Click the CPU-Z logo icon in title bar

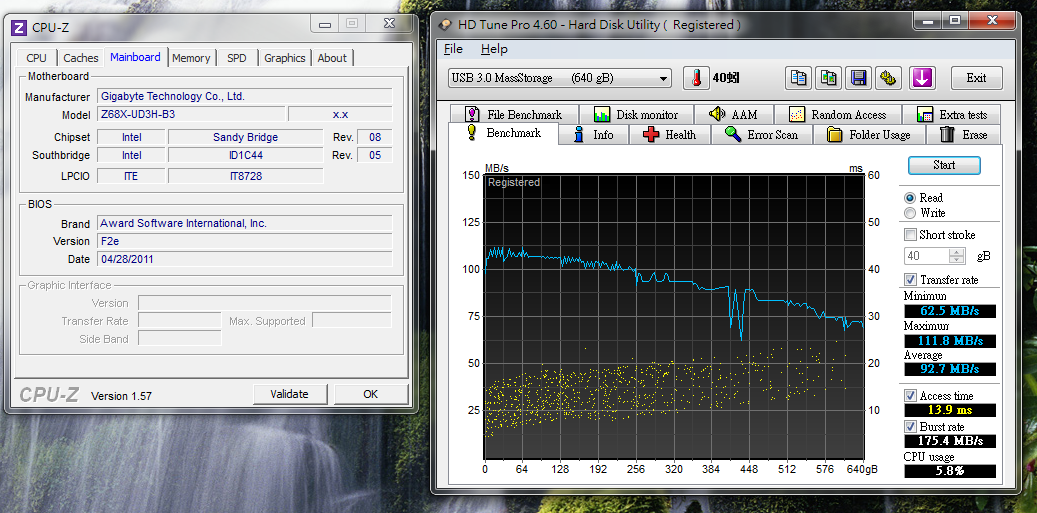[x=20, y=27]
